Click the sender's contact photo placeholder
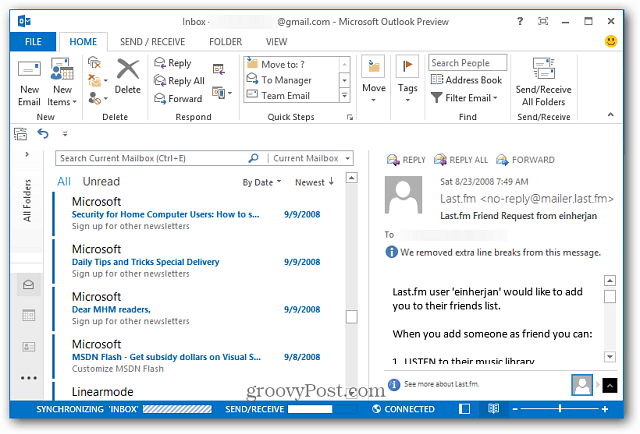 (x=403, y=195)
